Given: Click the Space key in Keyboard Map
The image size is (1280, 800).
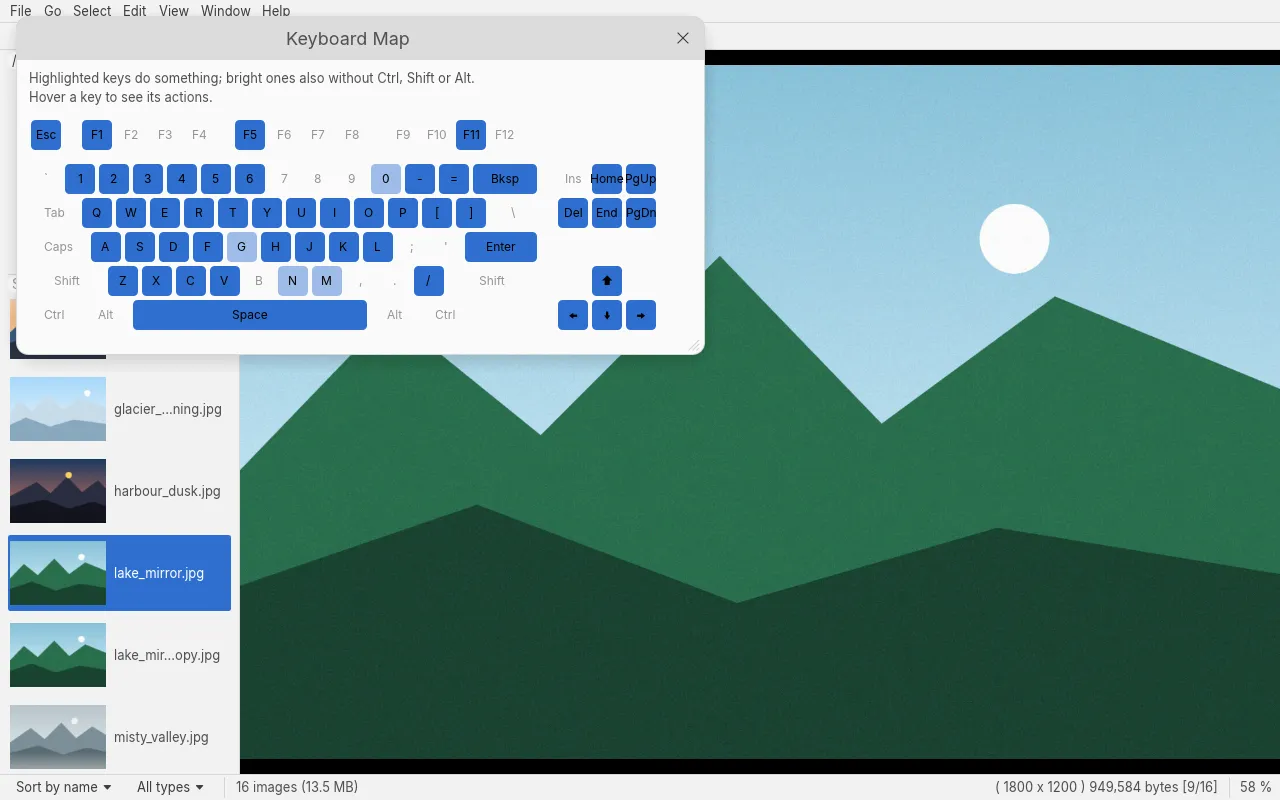Looking at the screenshot, I should pyautogui.click(x=250, y=315).
